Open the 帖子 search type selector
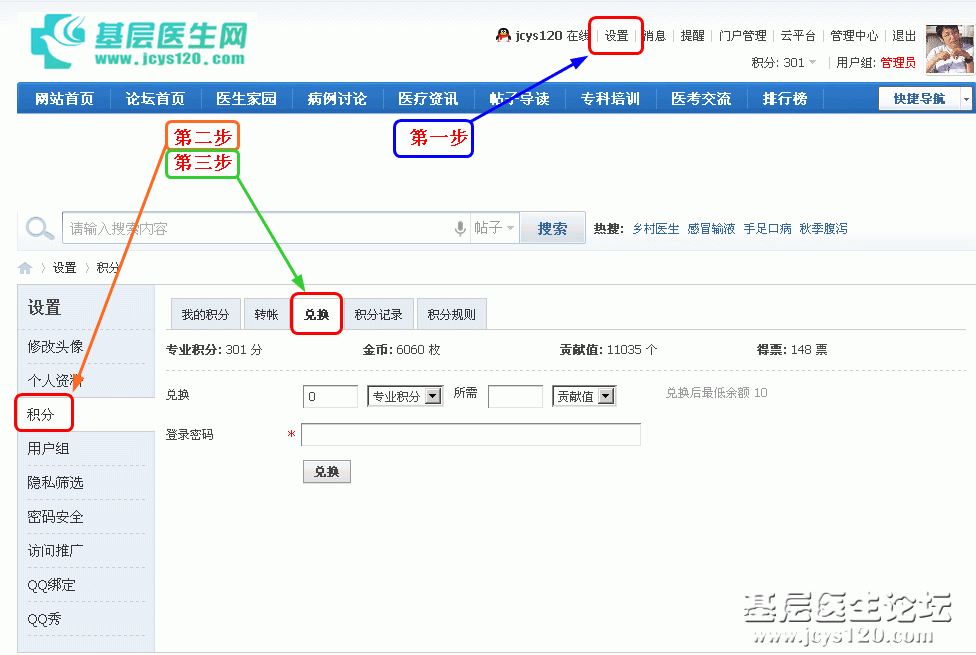The width and height of the screenshot is (976, 655). [x=495, y=228]
